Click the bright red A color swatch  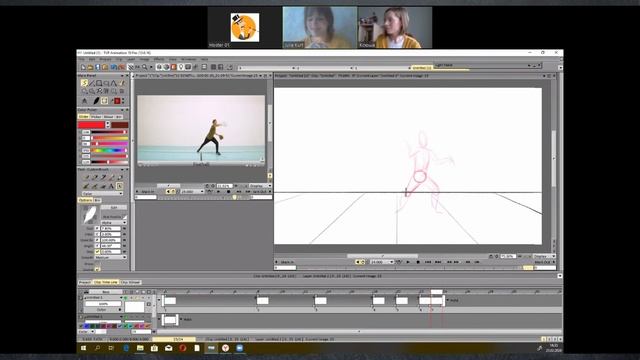[91, 125]
